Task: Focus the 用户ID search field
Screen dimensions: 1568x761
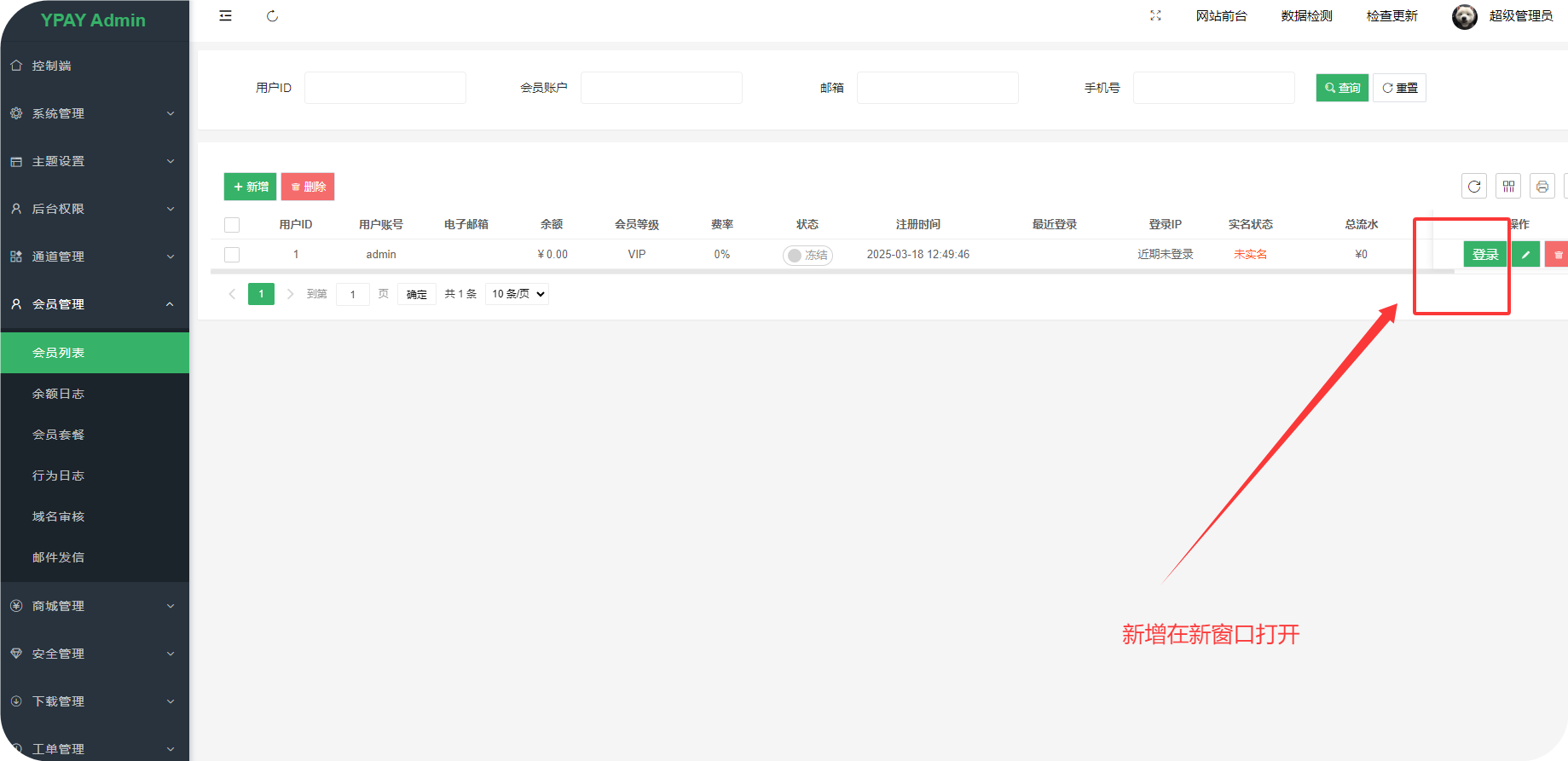Action: (385, 88)
